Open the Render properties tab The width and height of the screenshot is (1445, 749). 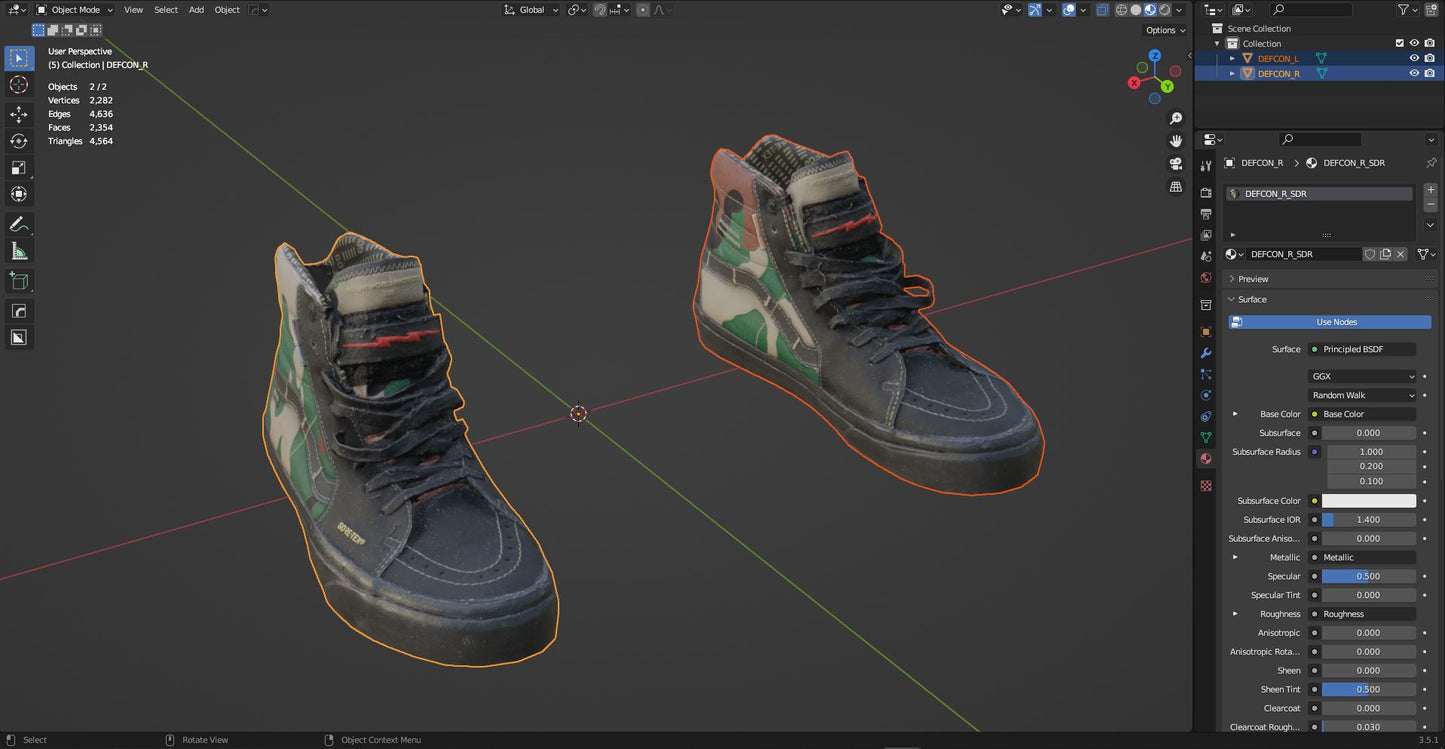tap(1206, 194)
